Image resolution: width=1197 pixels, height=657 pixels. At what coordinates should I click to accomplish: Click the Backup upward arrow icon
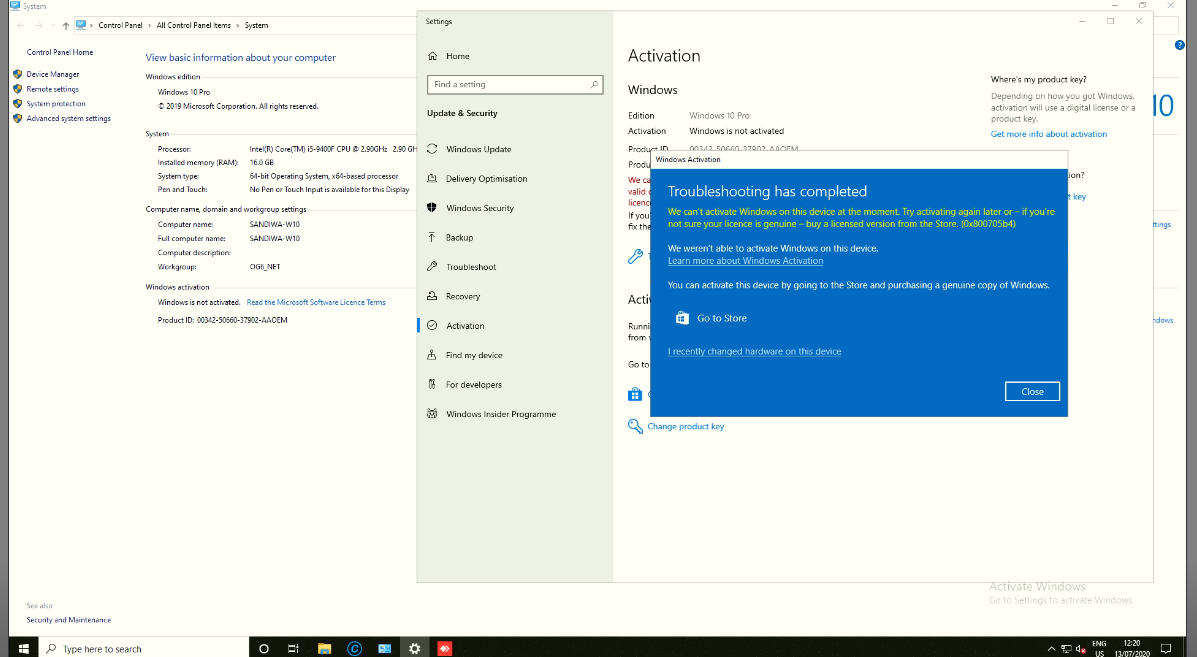click(x=432, y=237)
